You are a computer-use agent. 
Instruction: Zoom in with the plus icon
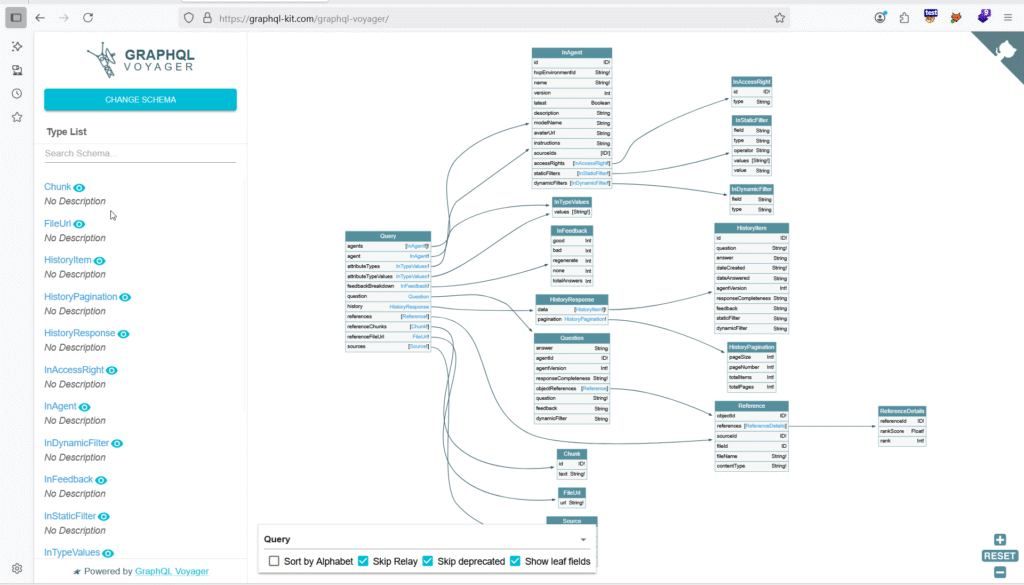point(999,540)
